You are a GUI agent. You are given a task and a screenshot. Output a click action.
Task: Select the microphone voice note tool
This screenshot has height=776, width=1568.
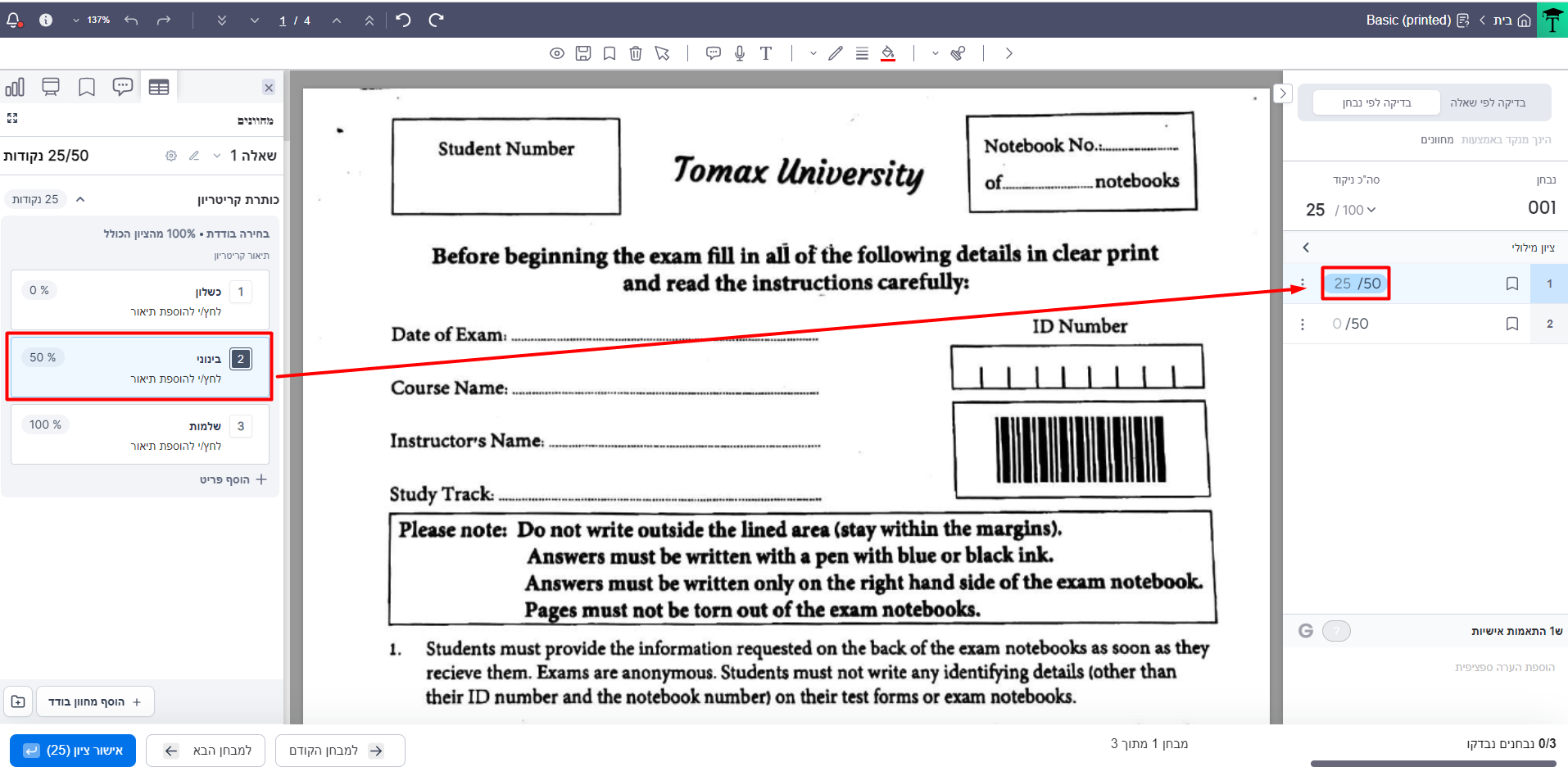tap(740, 53)
